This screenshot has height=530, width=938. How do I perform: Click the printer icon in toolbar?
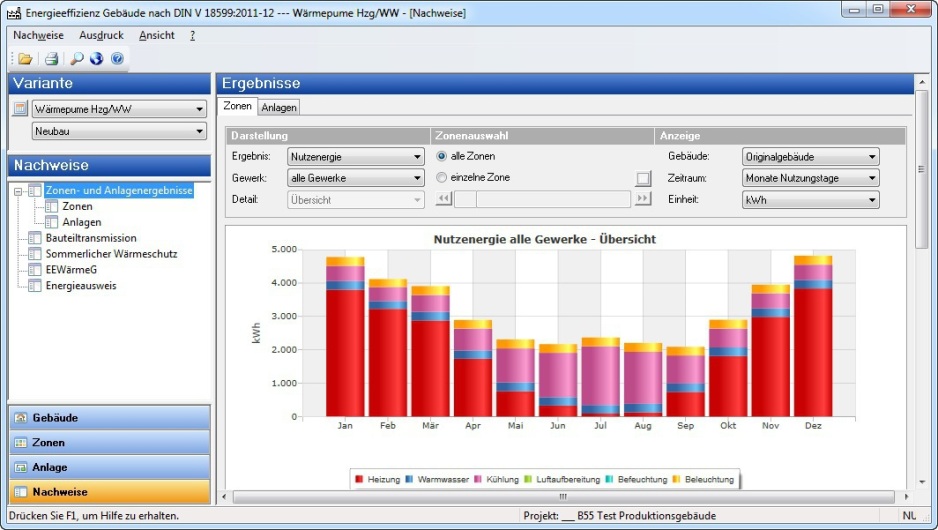[51, 59]
